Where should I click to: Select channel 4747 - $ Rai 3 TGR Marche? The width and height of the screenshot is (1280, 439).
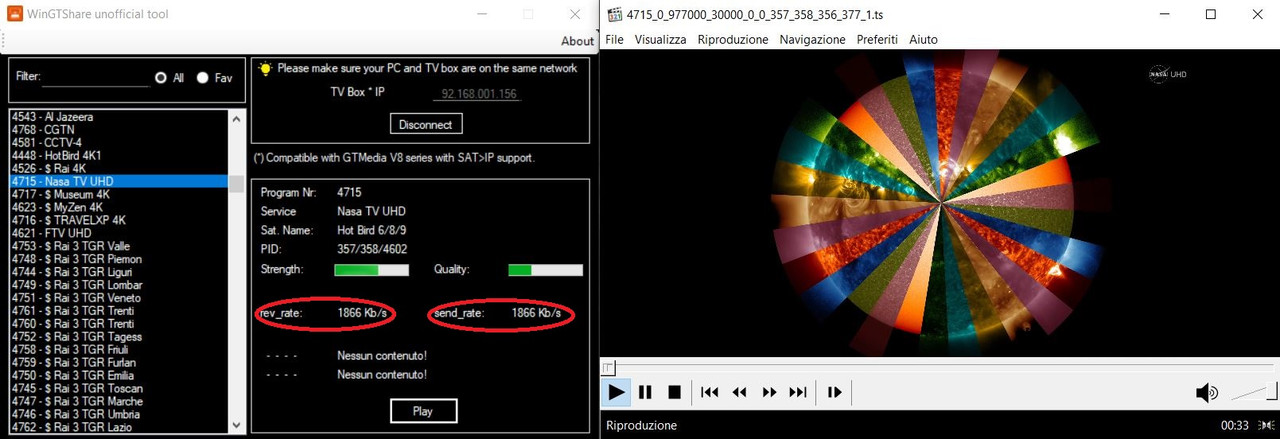(119, 401)
